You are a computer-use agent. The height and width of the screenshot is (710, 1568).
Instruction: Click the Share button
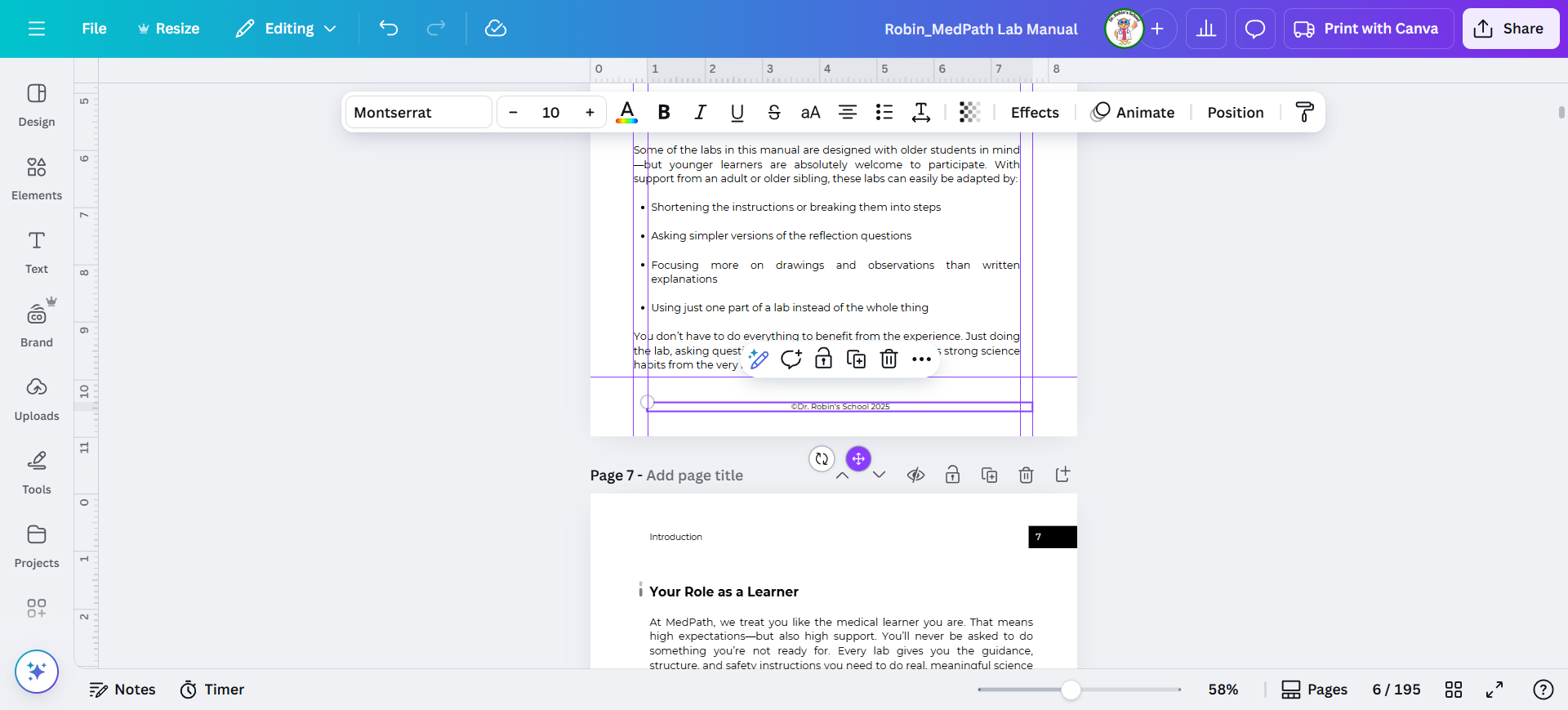click(1511, 29)
